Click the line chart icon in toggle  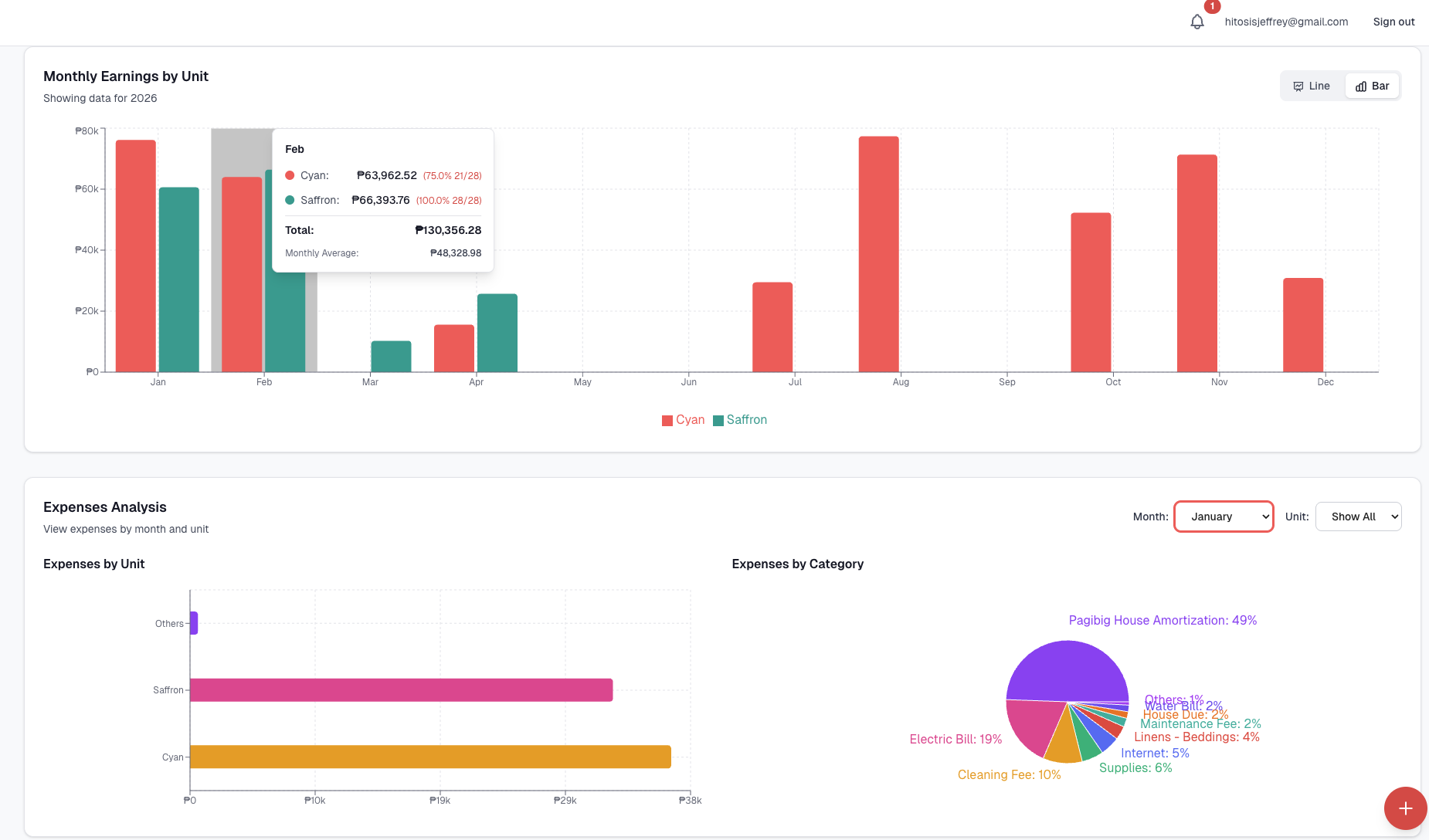[x=1298, y=86]
